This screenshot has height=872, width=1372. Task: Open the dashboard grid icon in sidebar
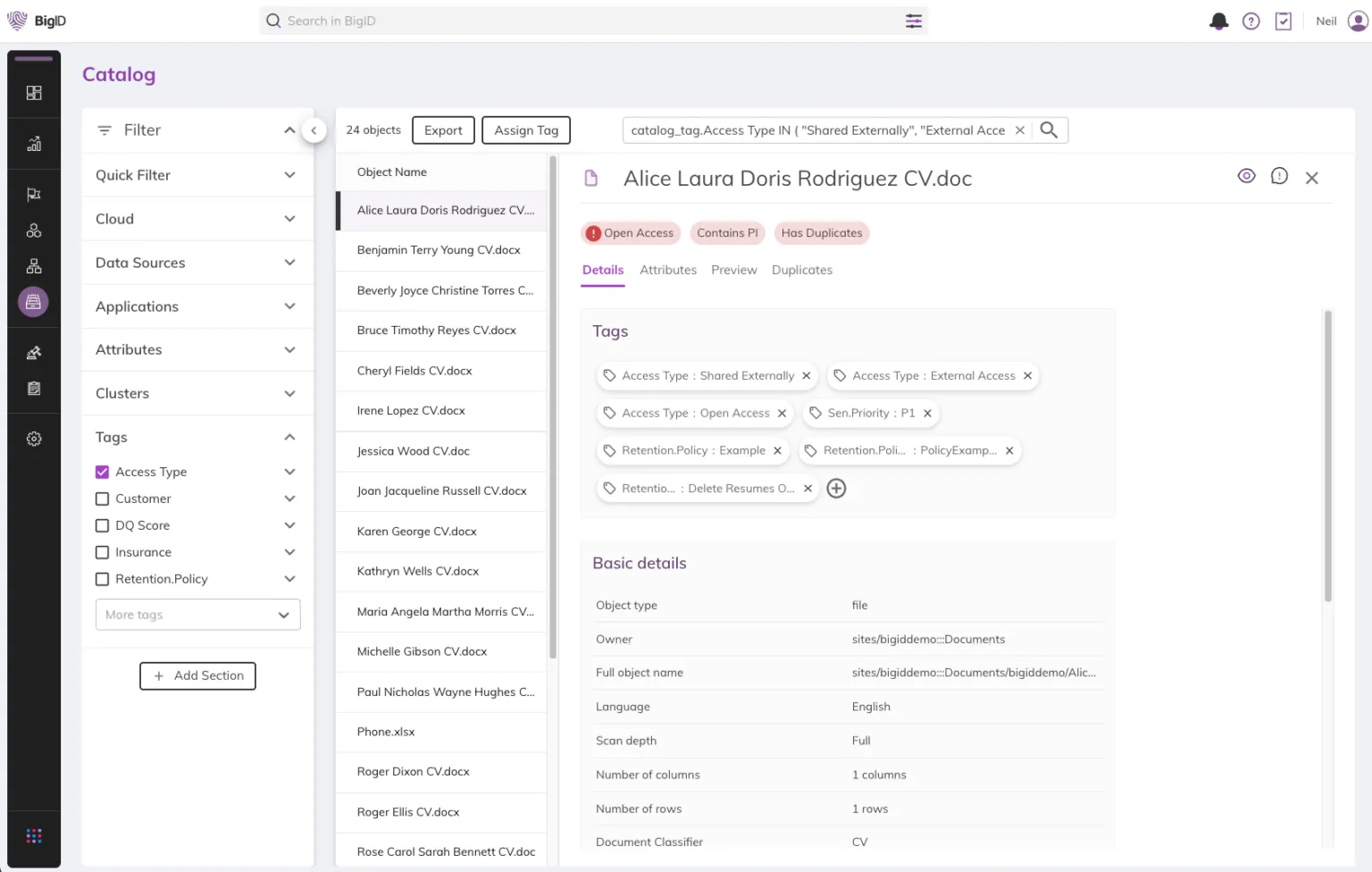pos(34,93)
